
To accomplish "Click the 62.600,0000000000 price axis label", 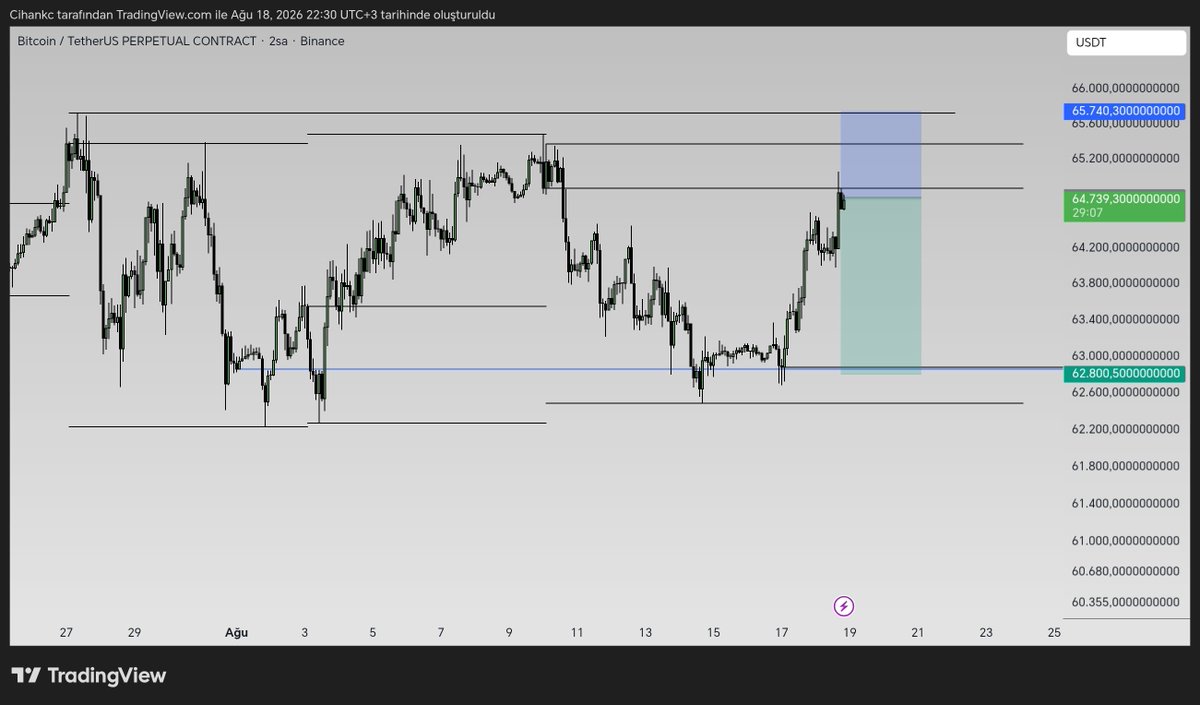I will 1126,392.
